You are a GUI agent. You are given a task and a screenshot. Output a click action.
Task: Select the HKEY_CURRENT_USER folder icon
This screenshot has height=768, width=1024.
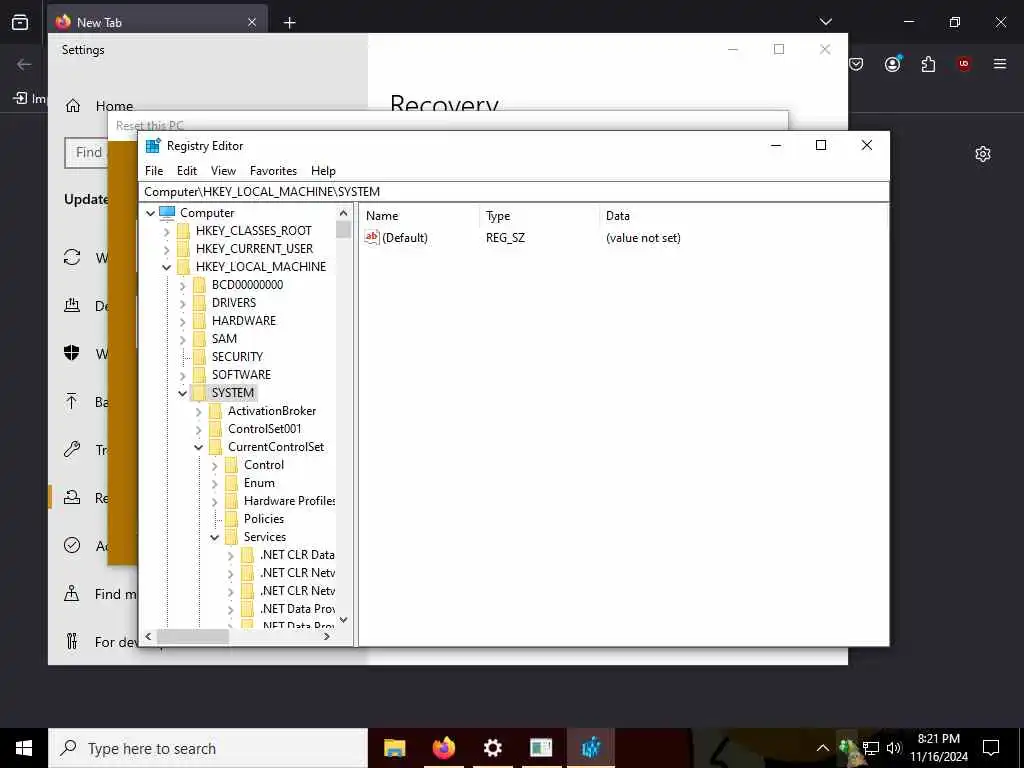pyautogui.click(x=184, y=249)
